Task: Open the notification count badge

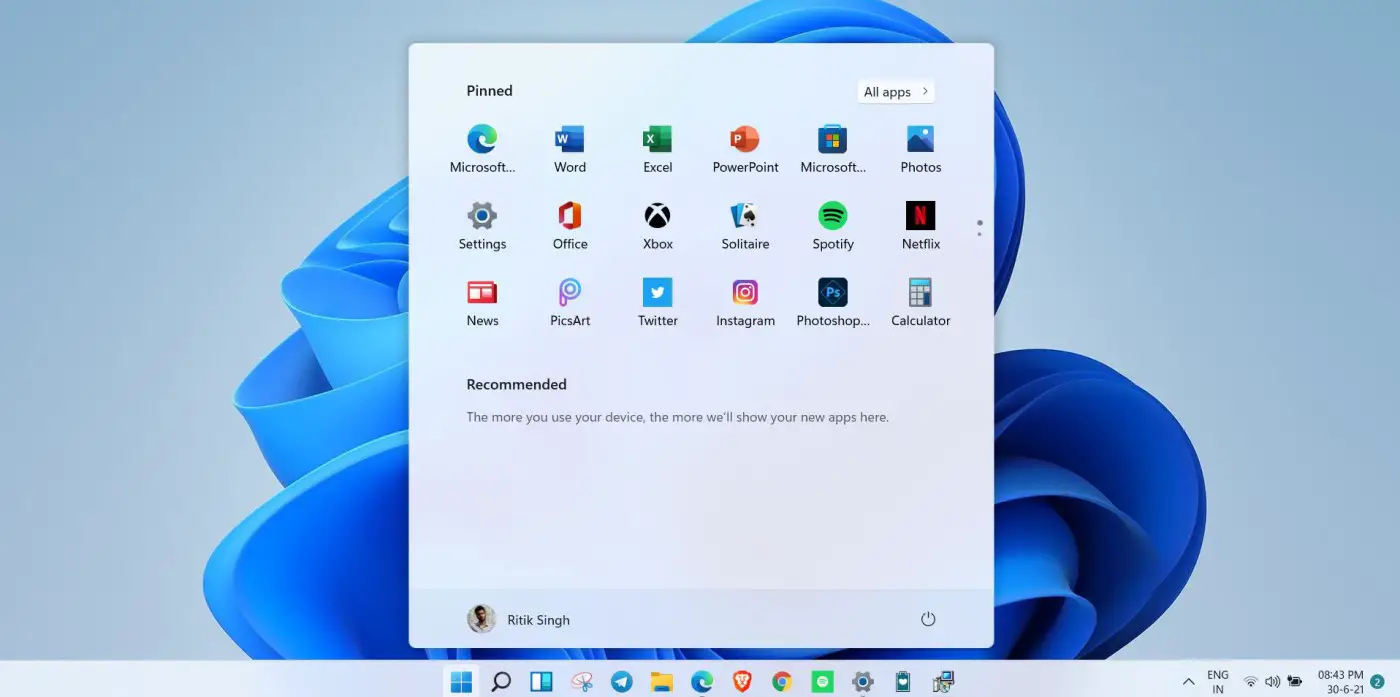Action: pos(1378,682)
